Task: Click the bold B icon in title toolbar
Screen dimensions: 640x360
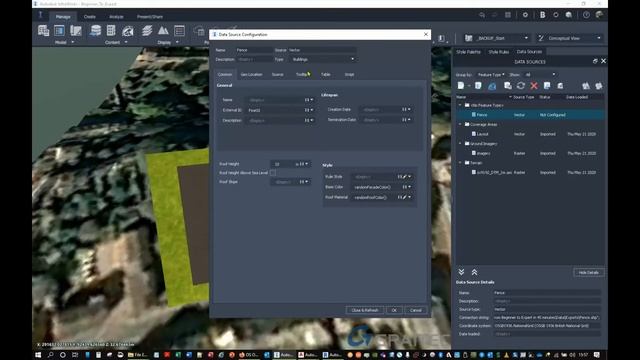Action: pos(542,15)
